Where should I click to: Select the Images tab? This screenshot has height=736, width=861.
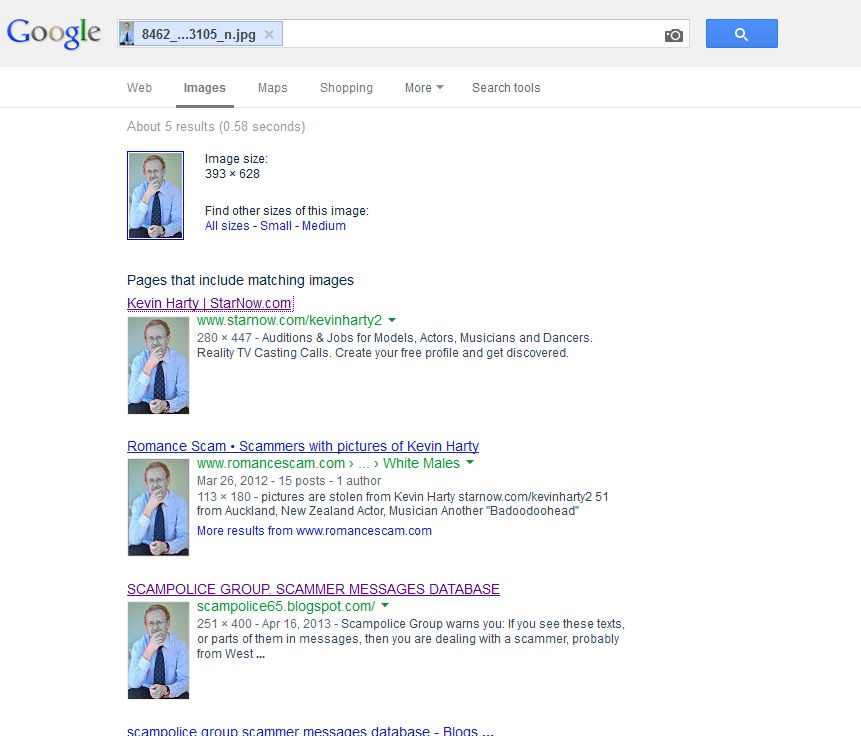coord(204,88)
